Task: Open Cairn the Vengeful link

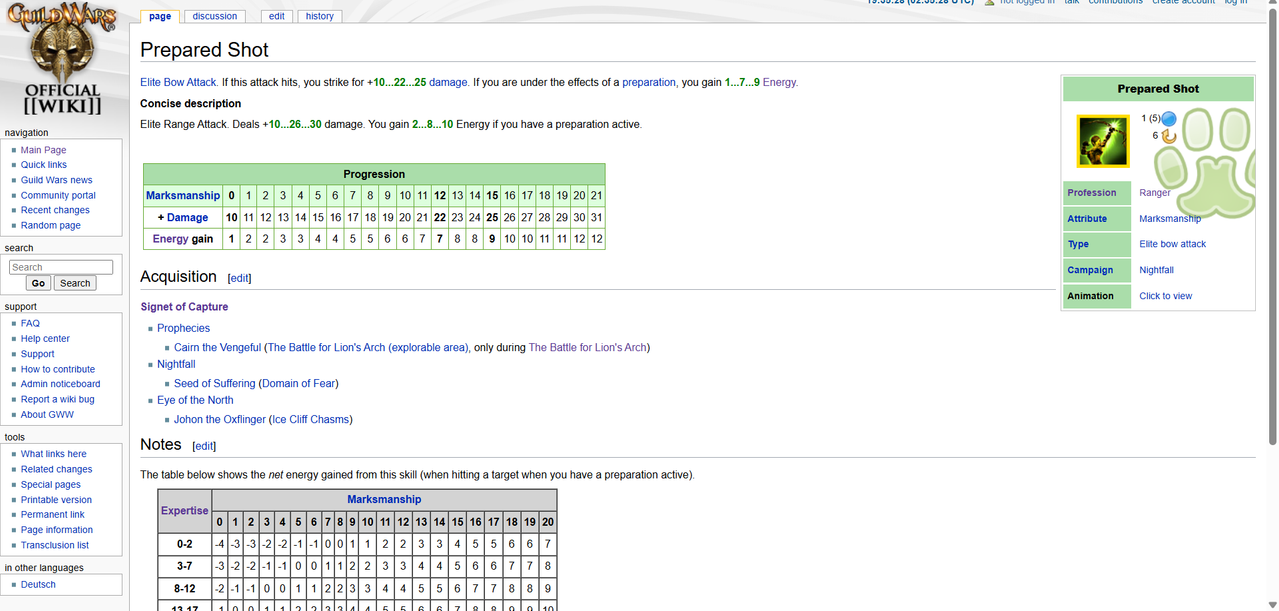Action: [217, 348]
